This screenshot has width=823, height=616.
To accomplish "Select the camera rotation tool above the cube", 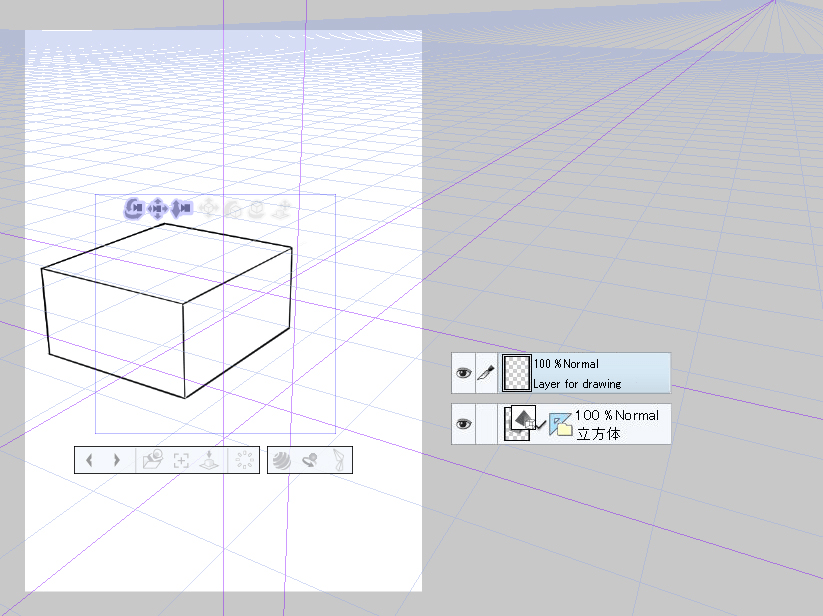I will (x=134, y=209).
